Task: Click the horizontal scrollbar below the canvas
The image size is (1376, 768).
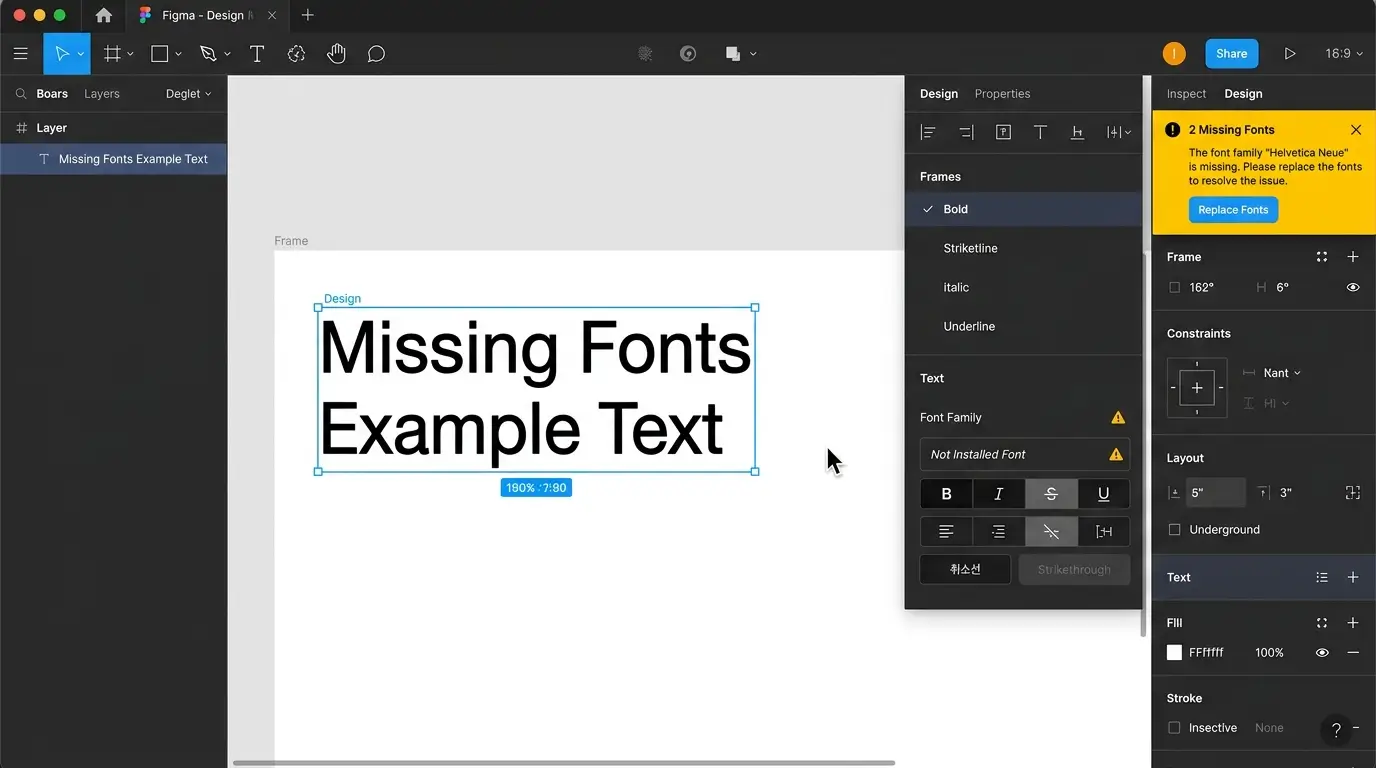Action: [564, 763]
